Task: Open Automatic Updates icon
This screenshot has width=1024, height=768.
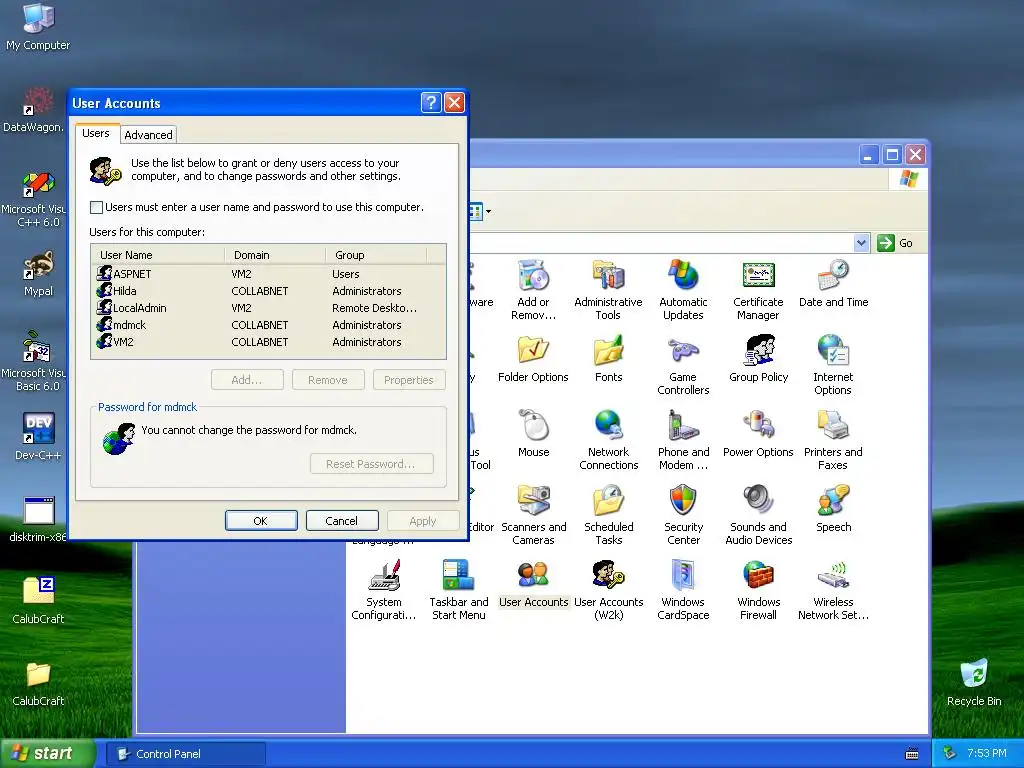Action: click(683, 289)
